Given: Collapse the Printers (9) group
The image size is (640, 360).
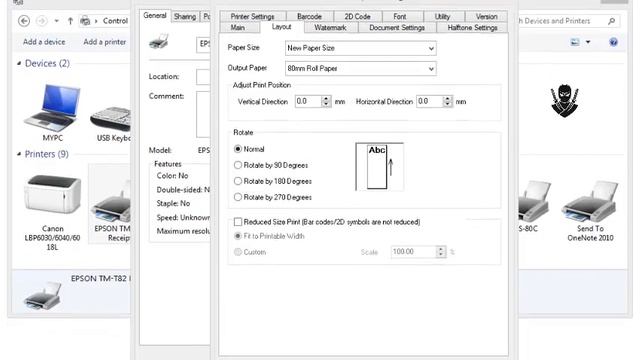Looking at the screenshot, I should [19, 154].
